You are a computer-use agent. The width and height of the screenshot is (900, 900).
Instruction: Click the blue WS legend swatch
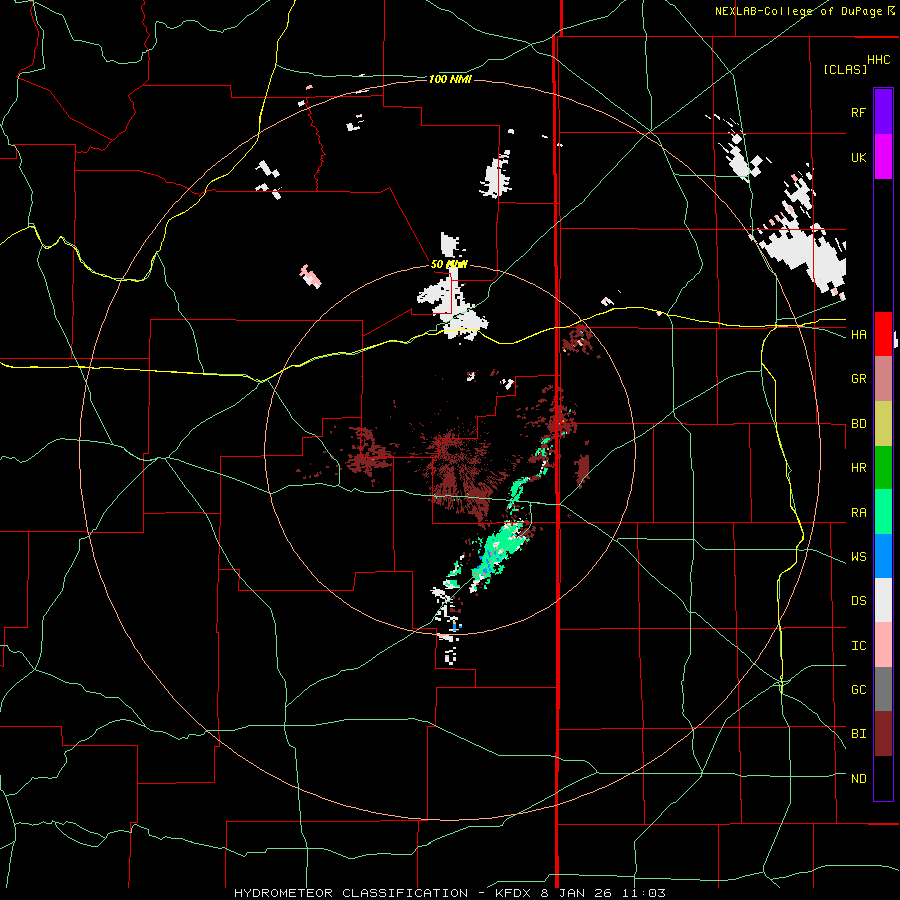883,556
